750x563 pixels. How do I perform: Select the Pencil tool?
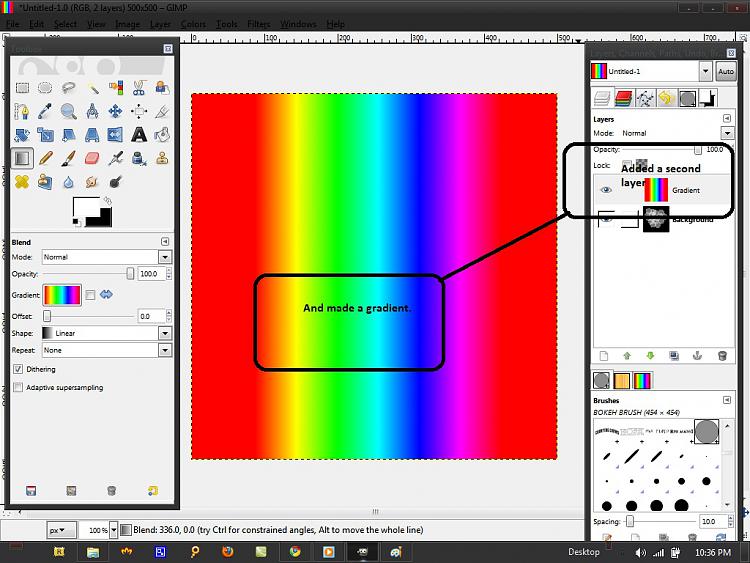45,158
